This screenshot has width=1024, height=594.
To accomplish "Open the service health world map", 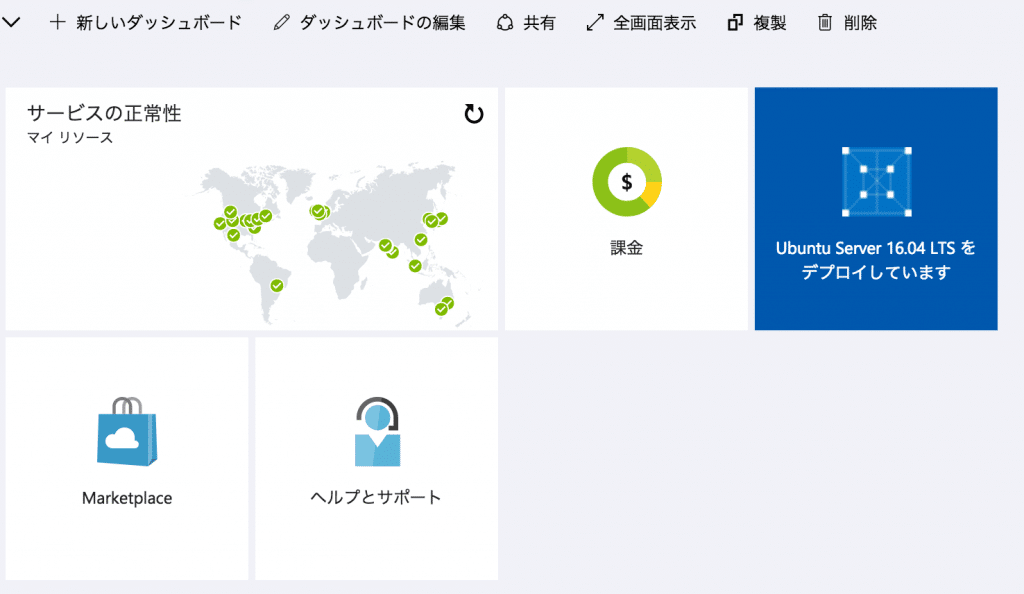I will point(338,244).
